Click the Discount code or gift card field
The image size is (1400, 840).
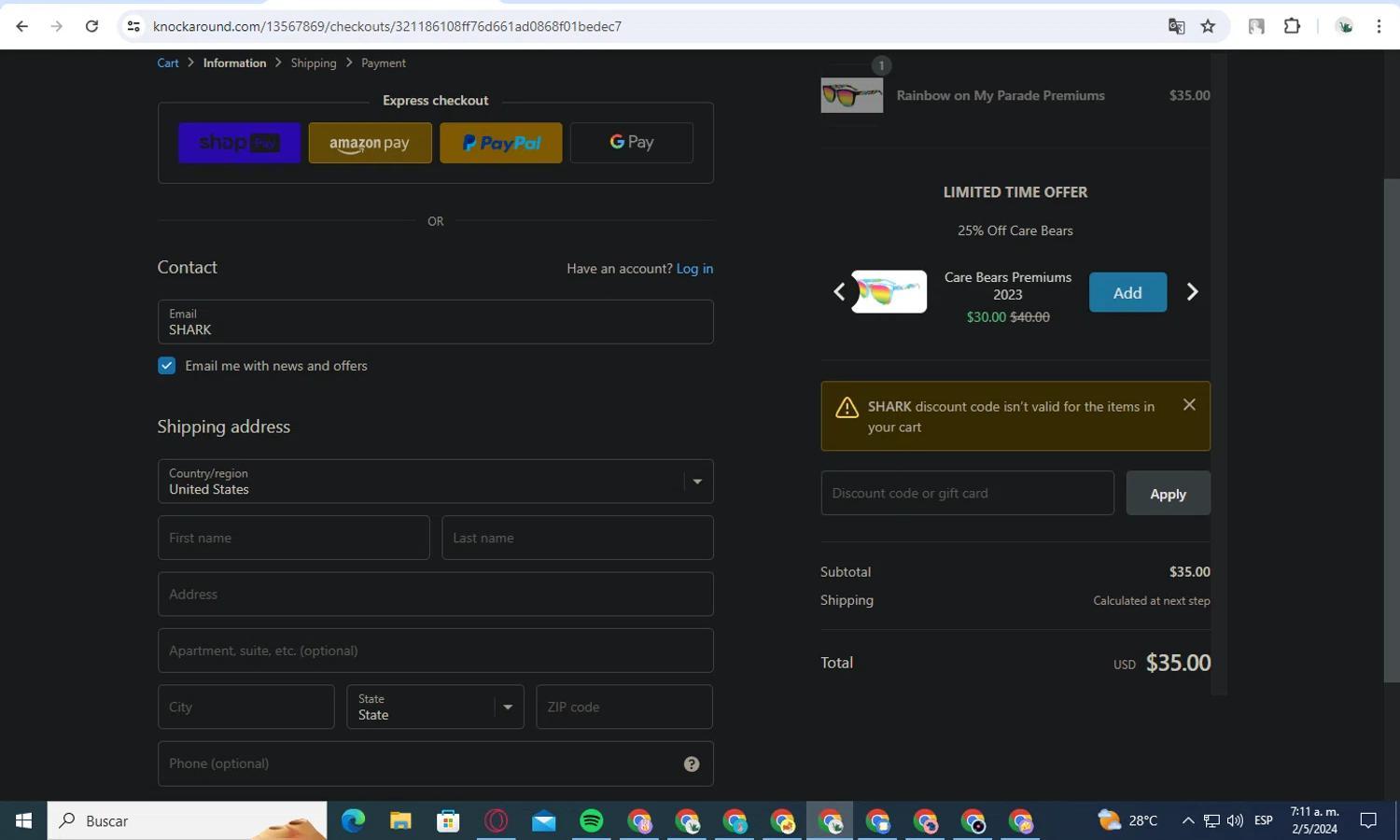click(967, 493)
